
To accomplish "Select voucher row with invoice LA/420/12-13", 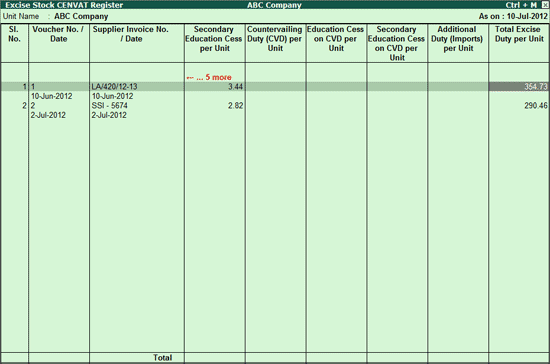I will click(274, 87).
